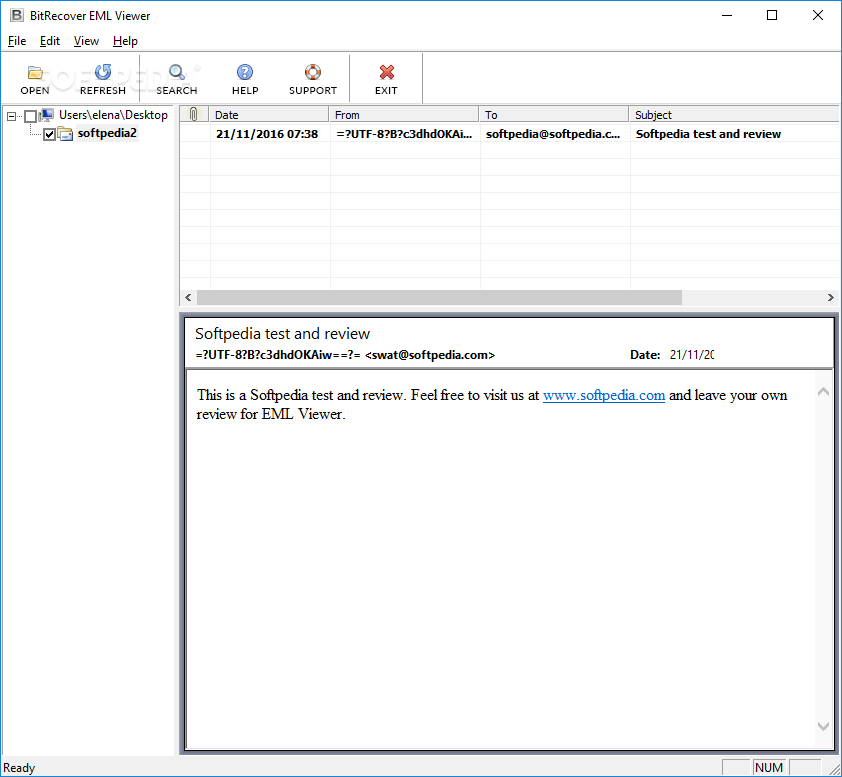842x777 pixels.
Task: Click the To cell softpedia@softpedia.c...
Action: point(553,134)
